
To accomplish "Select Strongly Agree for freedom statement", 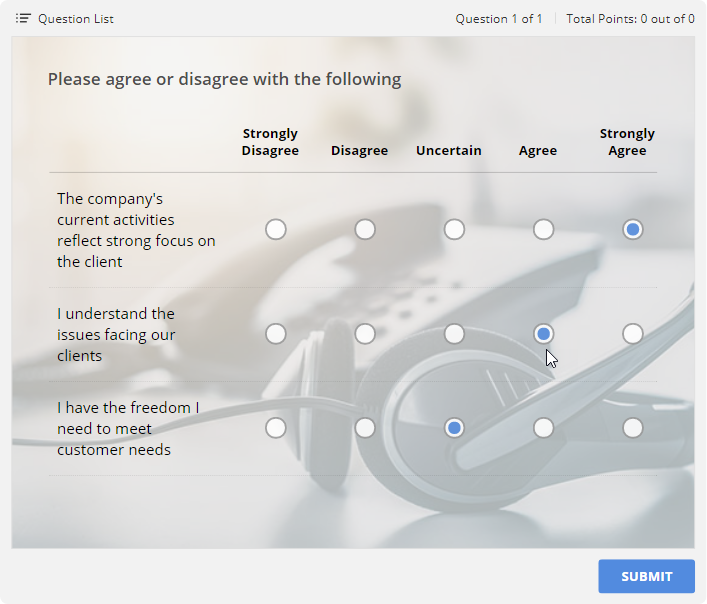I will point(632,428).
